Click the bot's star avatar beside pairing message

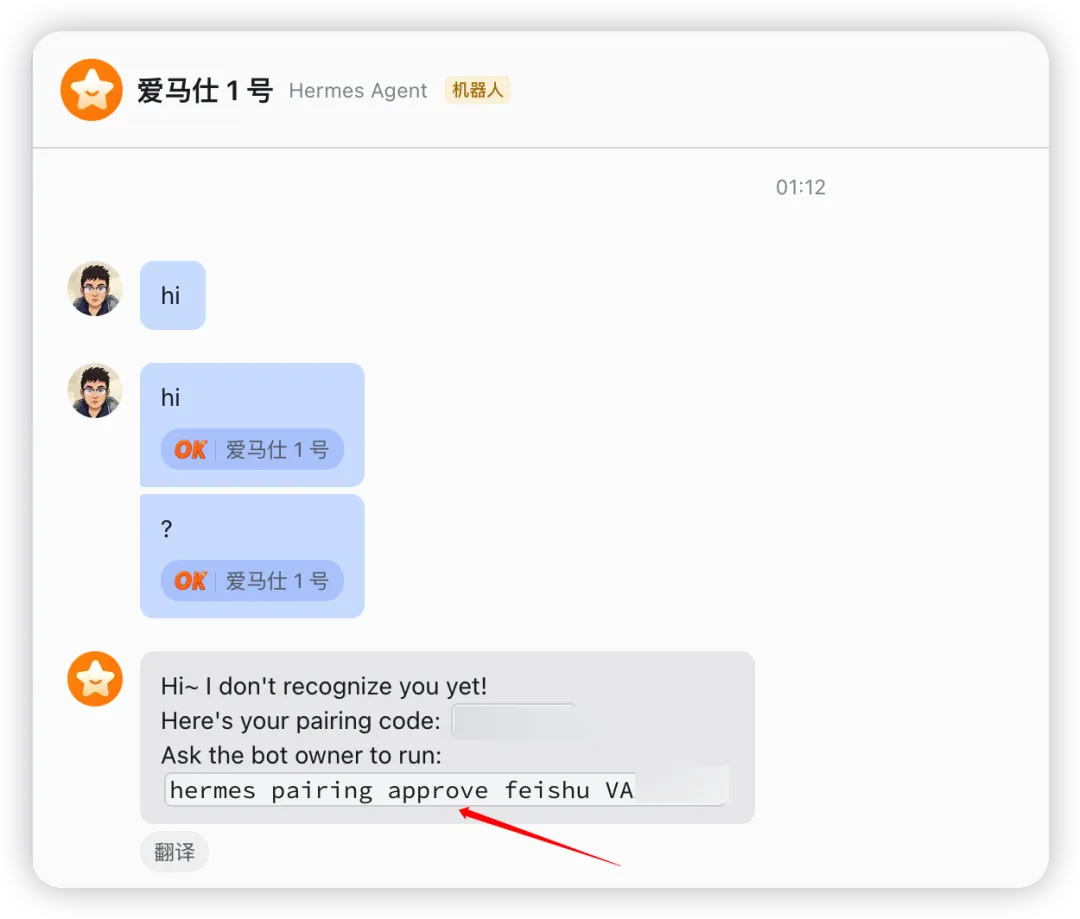click(95, 679)
